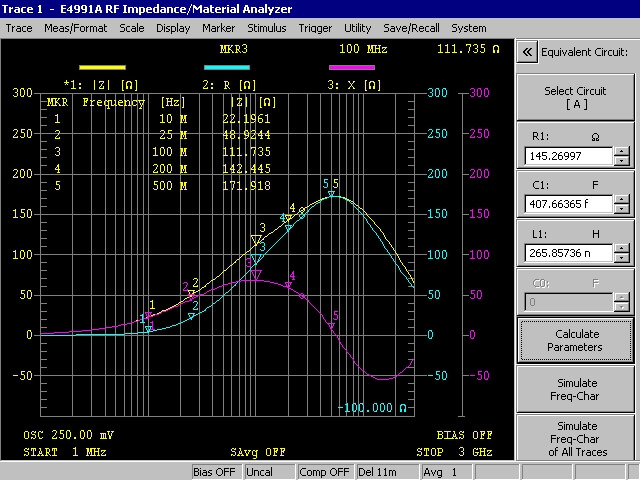The width and height of the screenshot is (640, 480).
Task: Click the MKR3 marker readout label
Action: pos(233,49)
